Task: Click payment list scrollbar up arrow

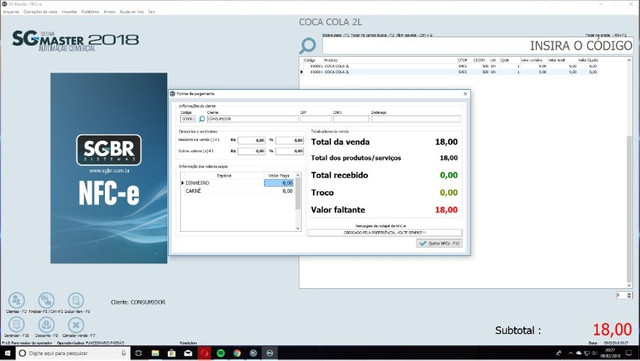Action: click(x=298, y=175)
